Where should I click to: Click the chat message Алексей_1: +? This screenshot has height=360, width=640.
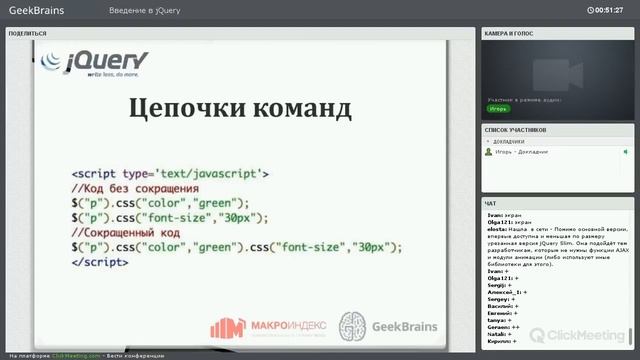point(507,292)
